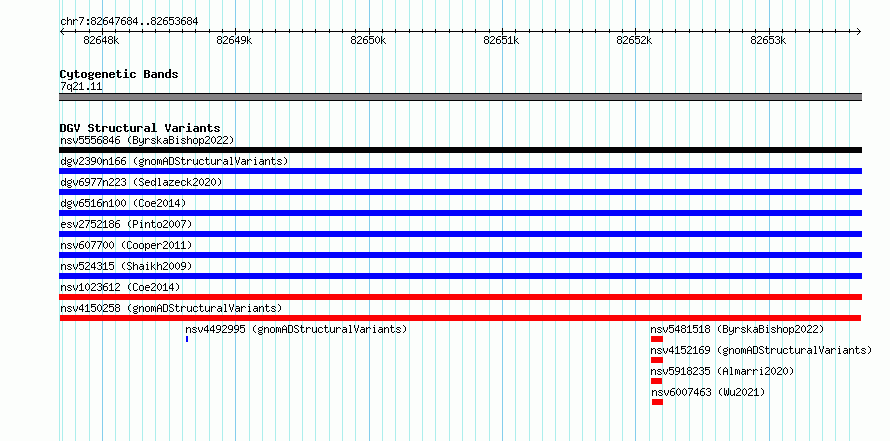Image resolution: width=890 pixels, height=441 pixels.
Task: Open the nsv6007463 (Wu2021) label
Action: [708, 392]
